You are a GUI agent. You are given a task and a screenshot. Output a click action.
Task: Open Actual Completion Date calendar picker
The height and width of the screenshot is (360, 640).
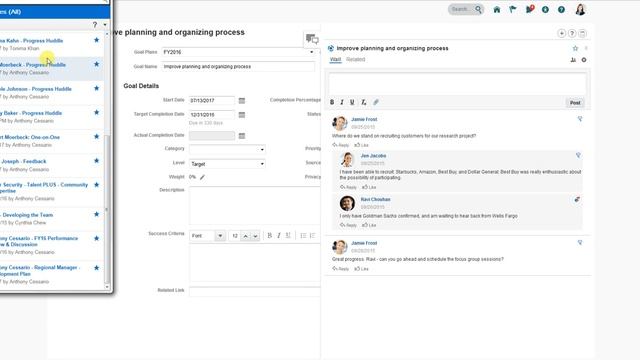pos(242,136)
